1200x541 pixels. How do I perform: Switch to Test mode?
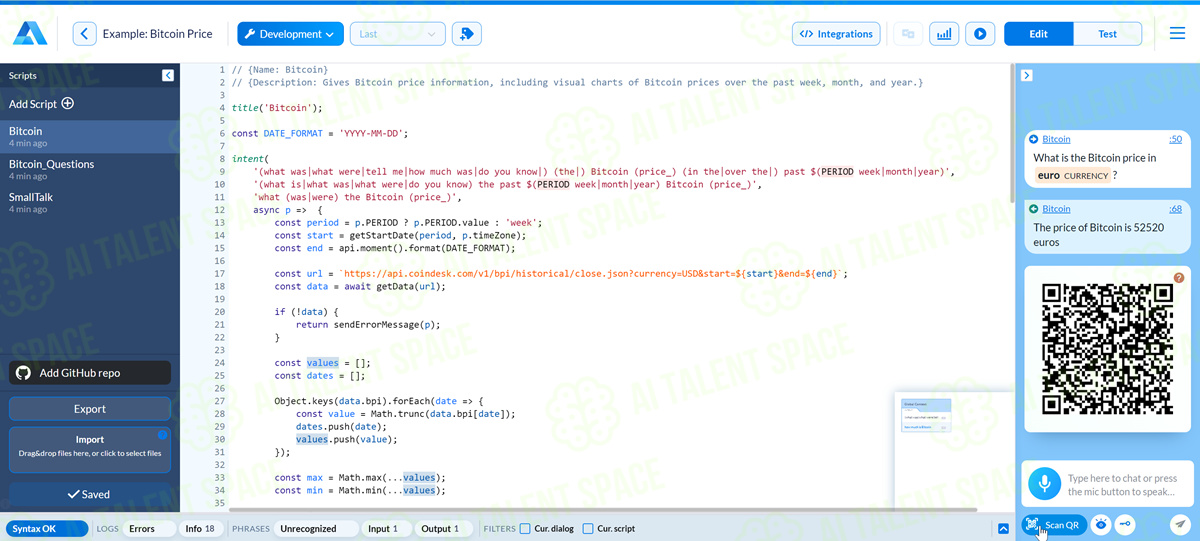pyautogui.click(x=1107, y=34)
